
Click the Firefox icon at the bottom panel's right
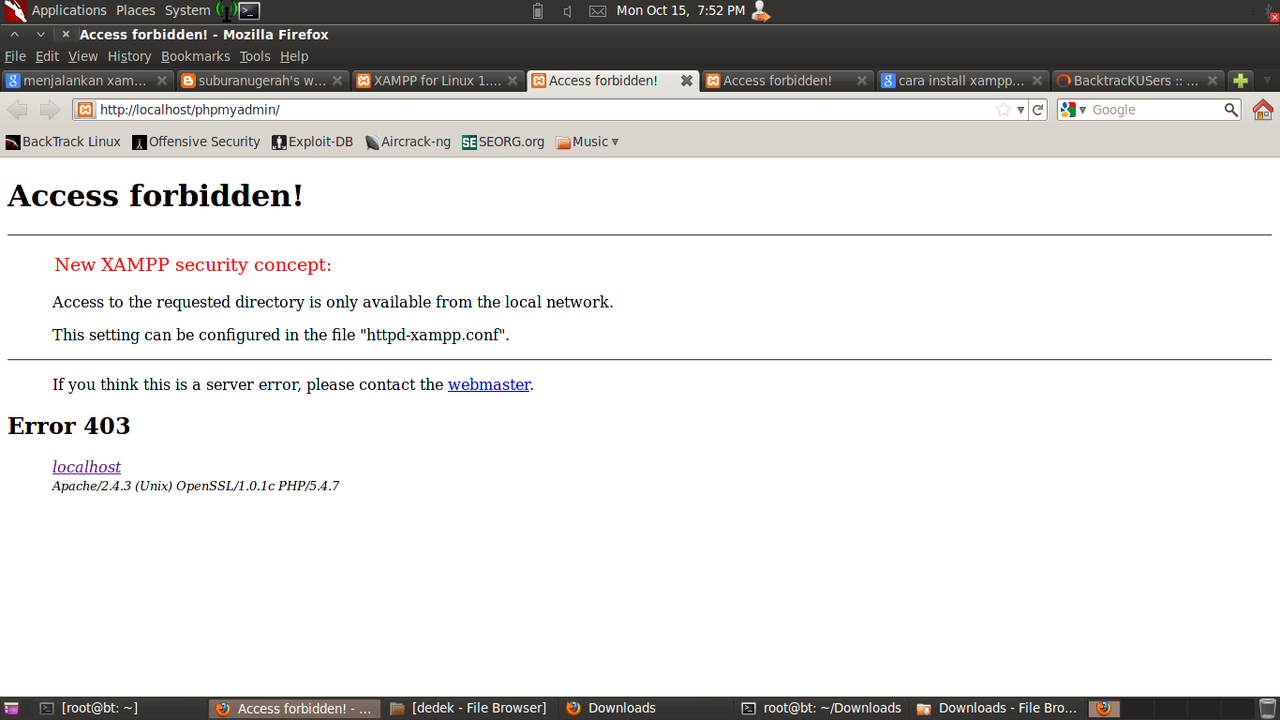pos(1104,708)
